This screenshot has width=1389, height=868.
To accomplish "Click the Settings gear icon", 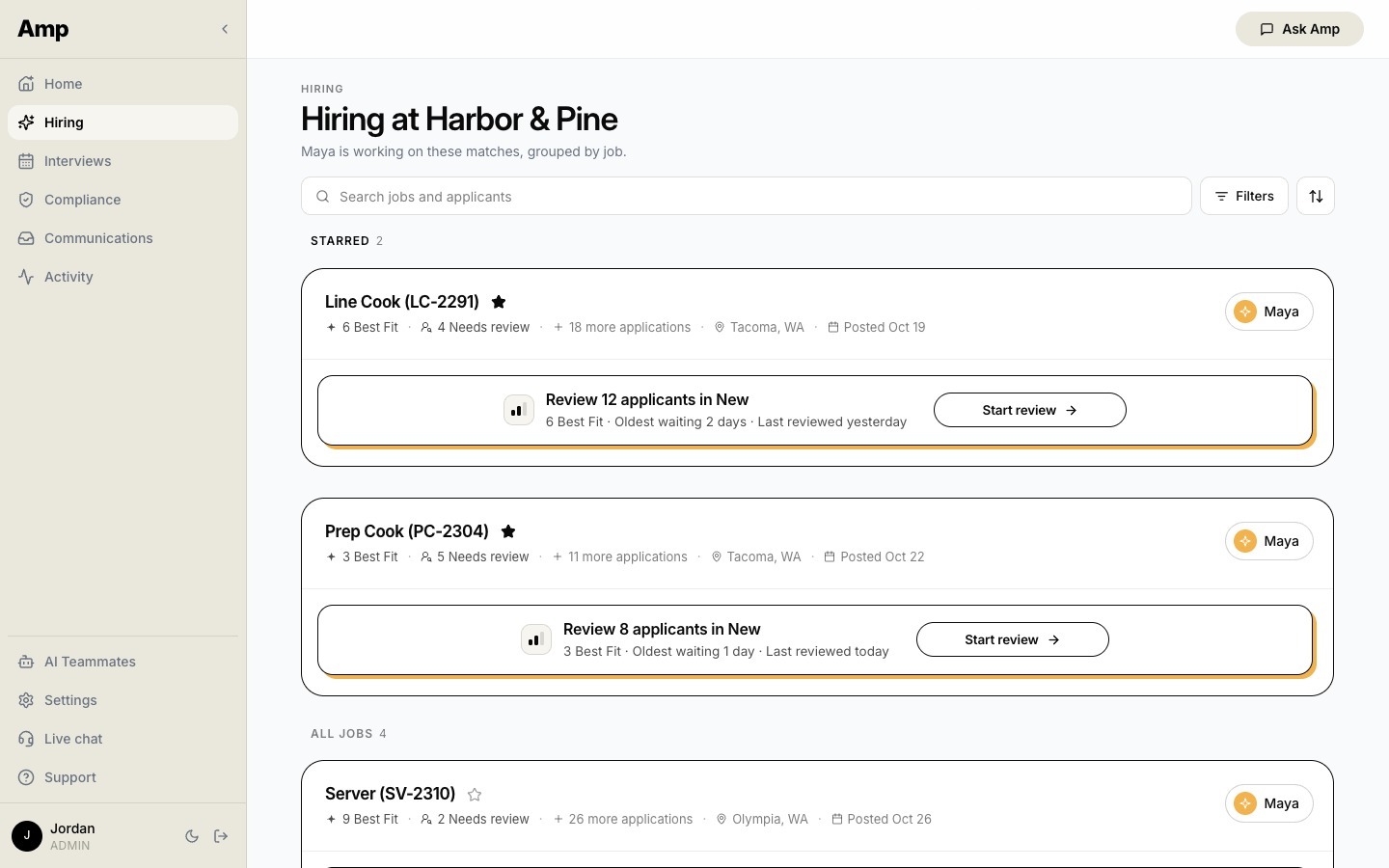I will point(26,700).
